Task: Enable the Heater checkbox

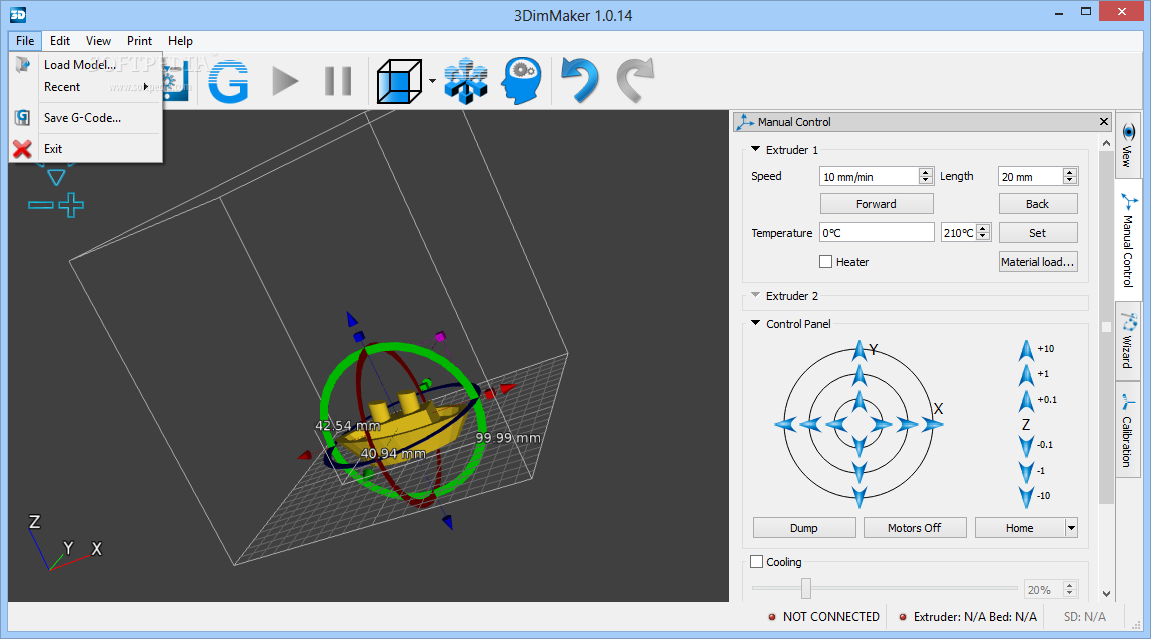Action: pyautogui.click(x=826, y=261)
